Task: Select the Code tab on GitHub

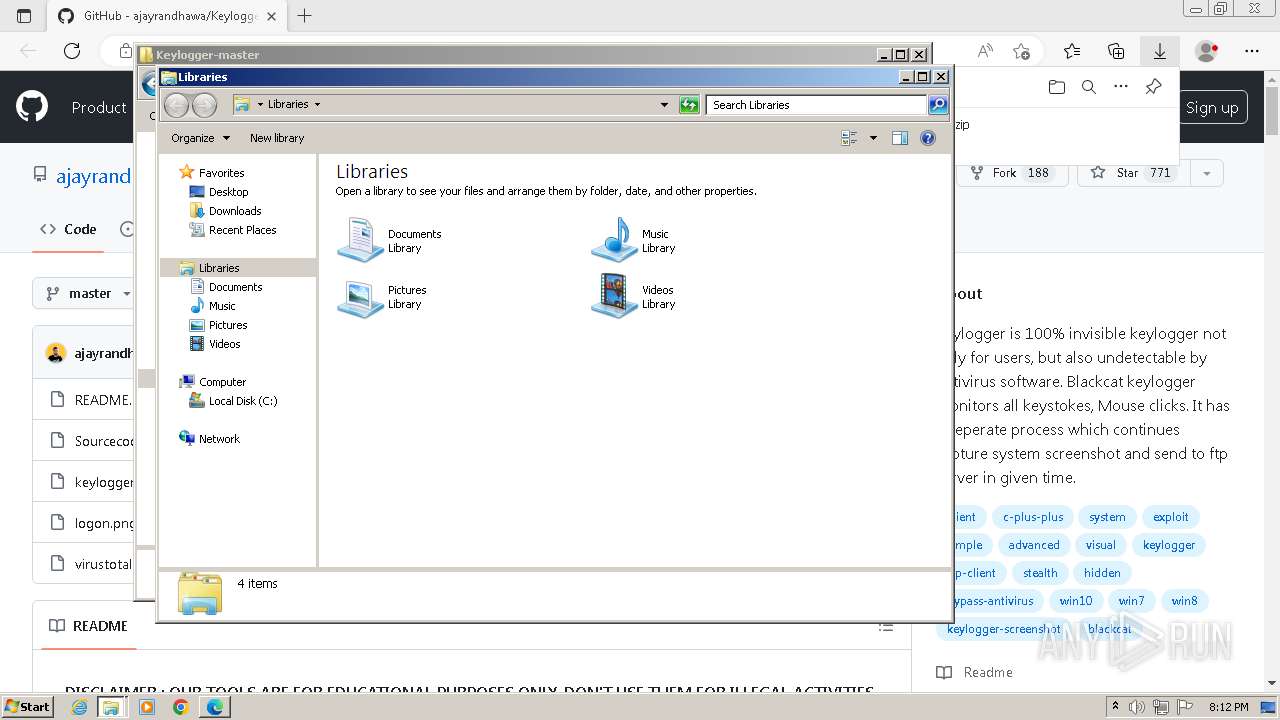Action: tap(68, 229)
